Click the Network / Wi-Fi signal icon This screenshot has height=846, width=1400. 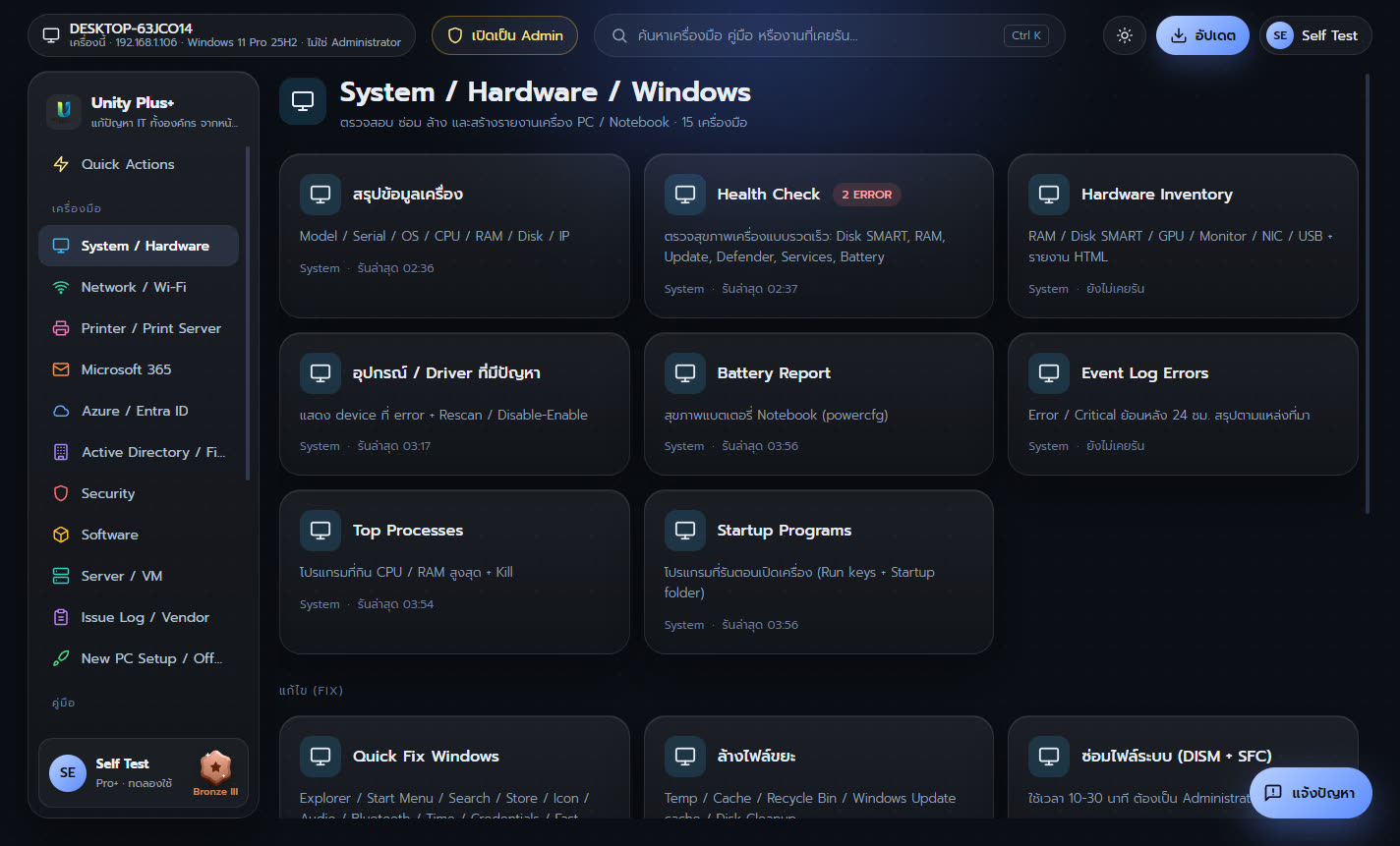(61, 287)
